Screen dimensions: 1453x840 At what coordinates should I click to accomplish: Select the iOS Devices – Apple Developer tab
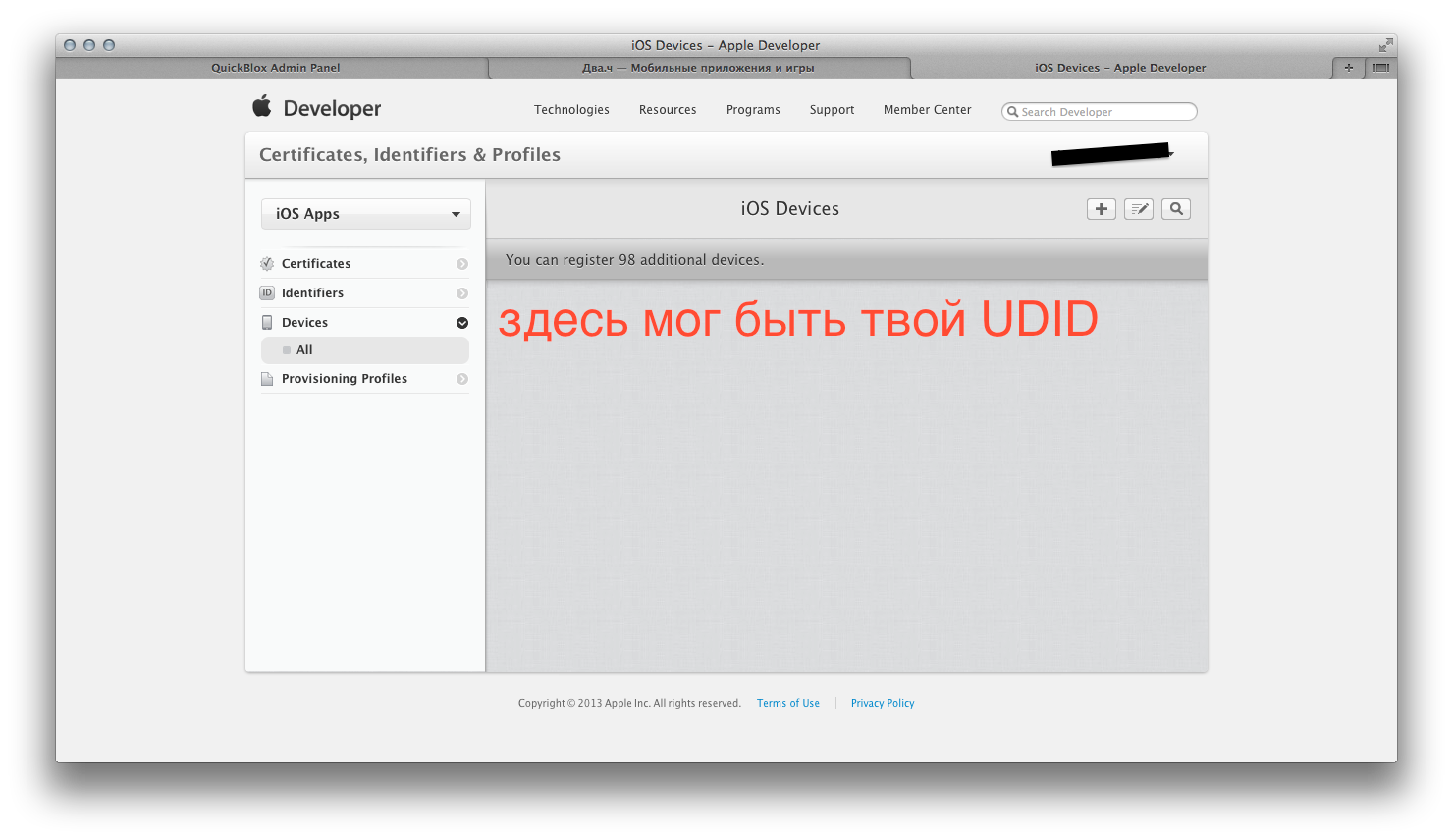coord(1120,68)
